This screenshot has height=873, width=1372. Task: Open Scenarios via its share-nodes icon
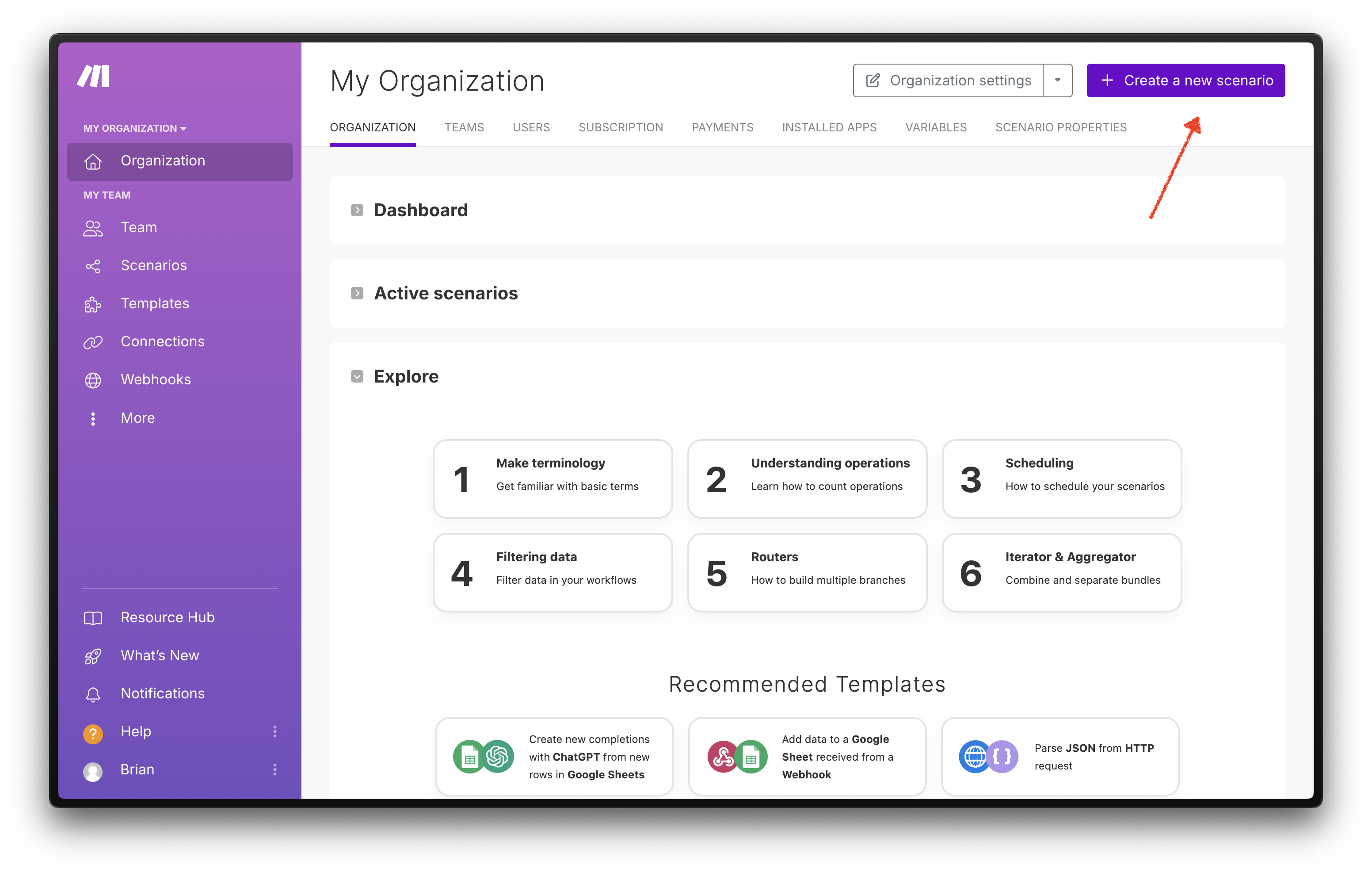tap(93, 266)
